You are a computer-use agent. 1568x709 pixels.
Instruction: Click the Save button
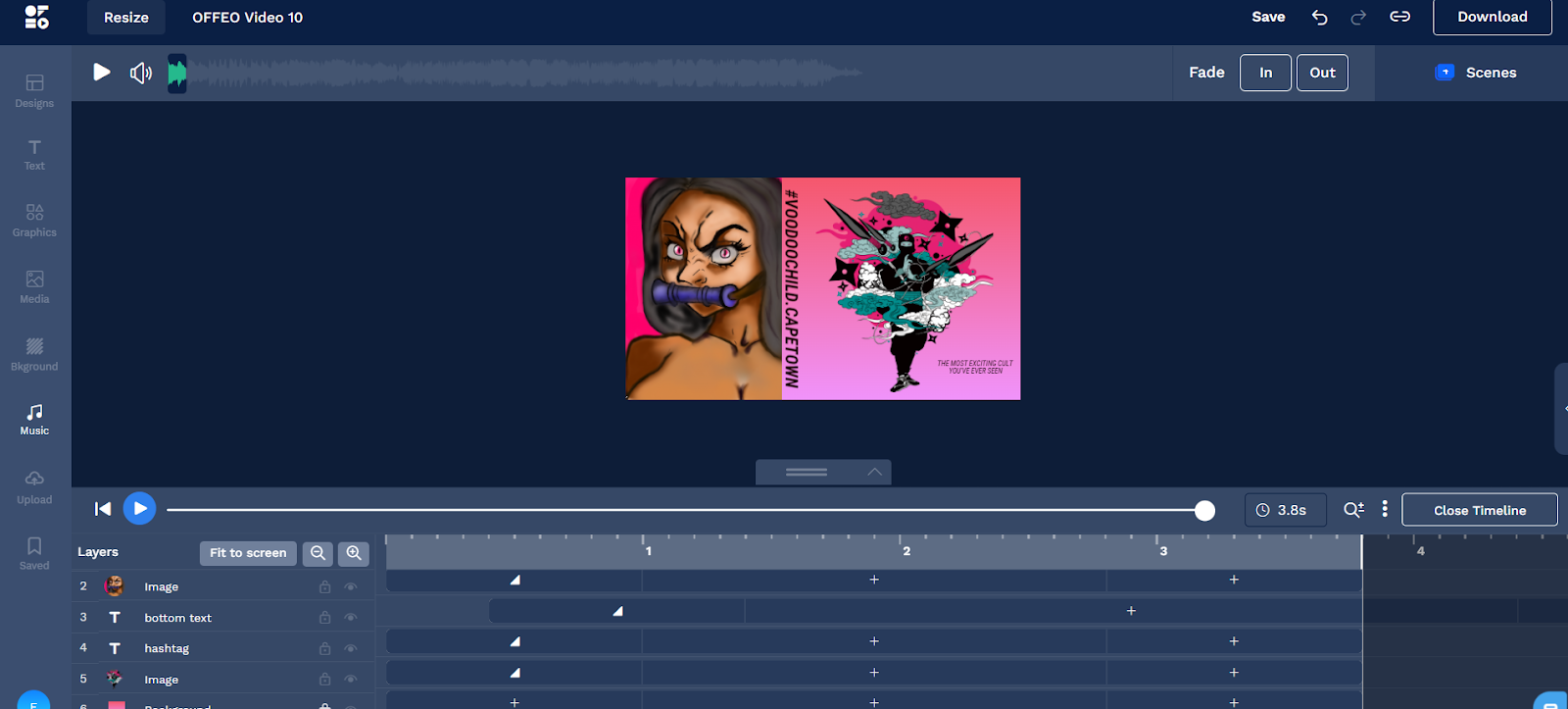(1268, 17)
